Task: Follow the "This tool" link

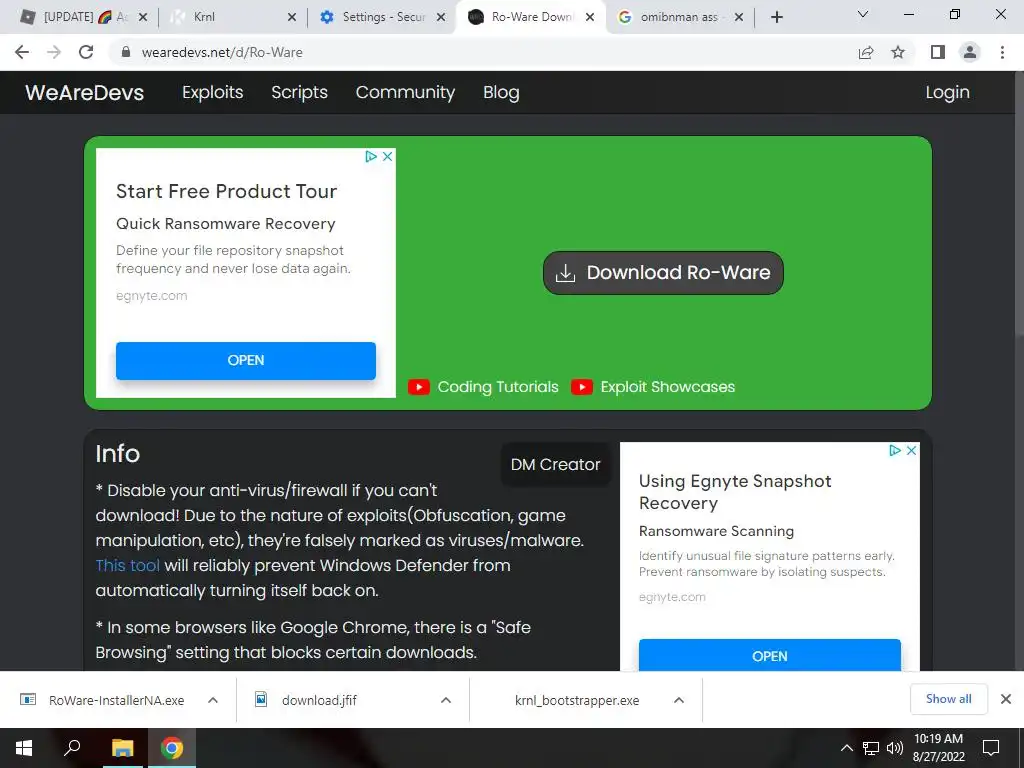Action: [127, 566]
